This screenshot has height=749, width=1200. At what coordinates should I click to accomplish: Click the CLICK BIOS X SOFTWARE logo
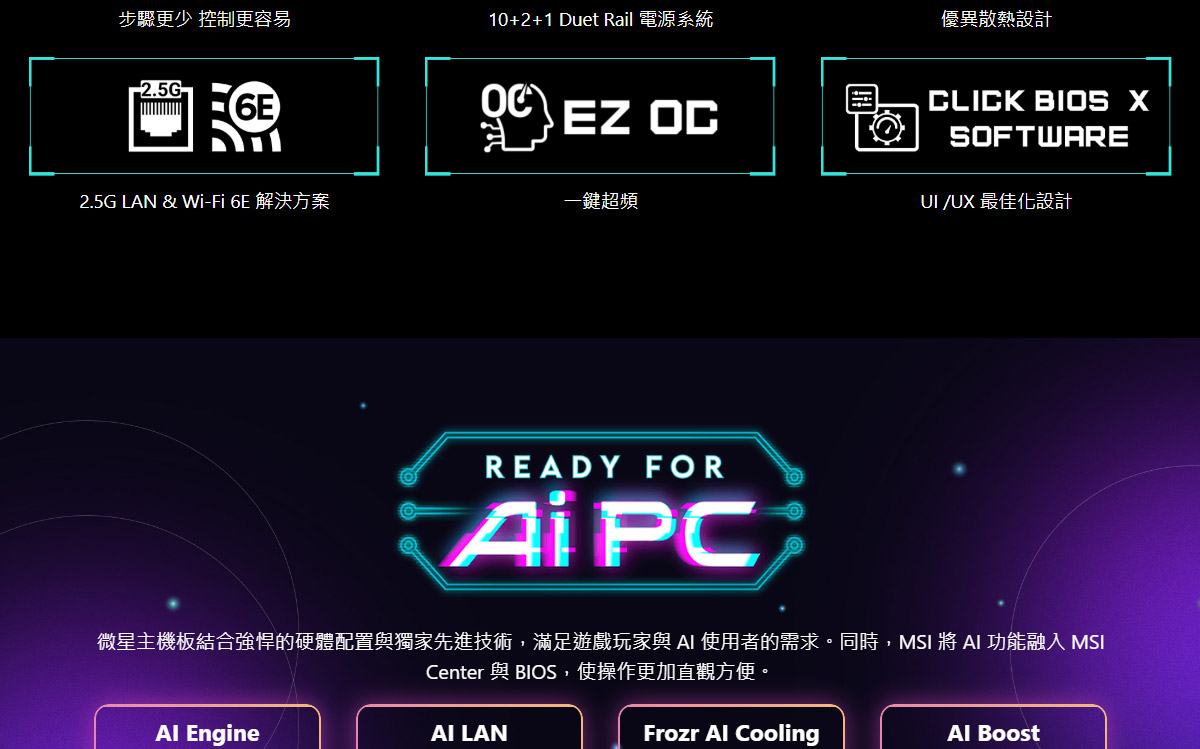click(x=1039, y=118)
